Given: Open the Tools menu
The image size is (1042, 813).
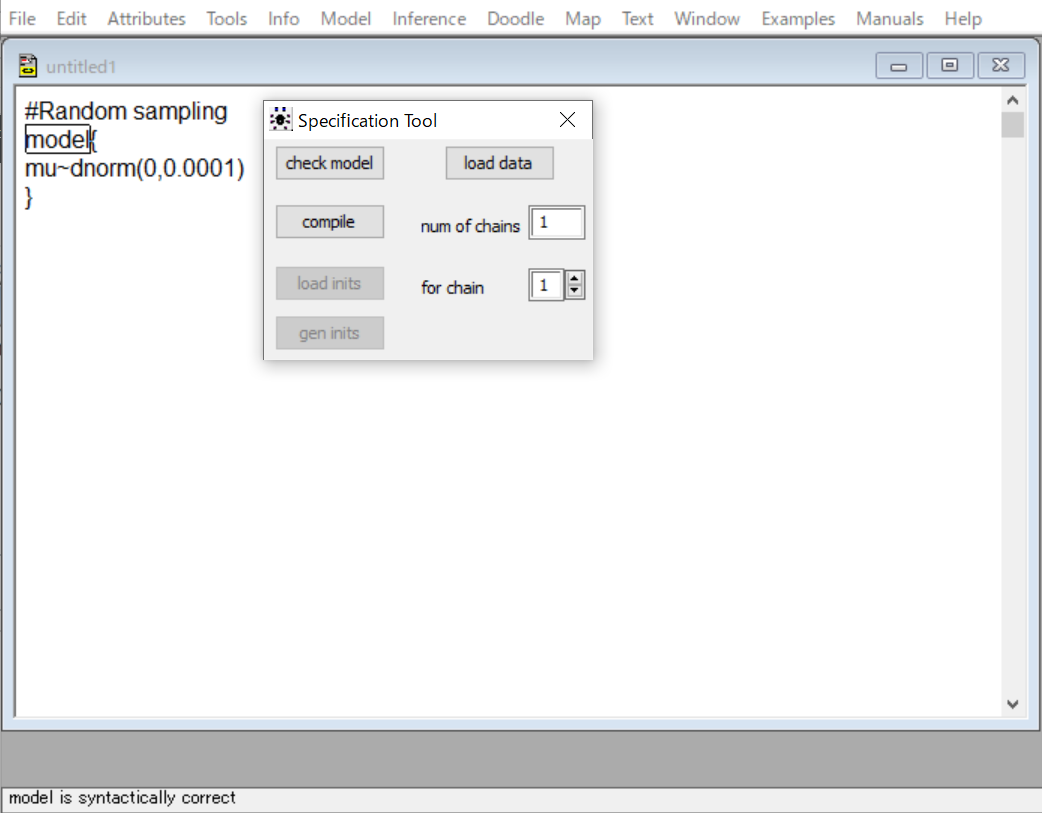Looking at the screenshot, I should (x=227, y=19).
